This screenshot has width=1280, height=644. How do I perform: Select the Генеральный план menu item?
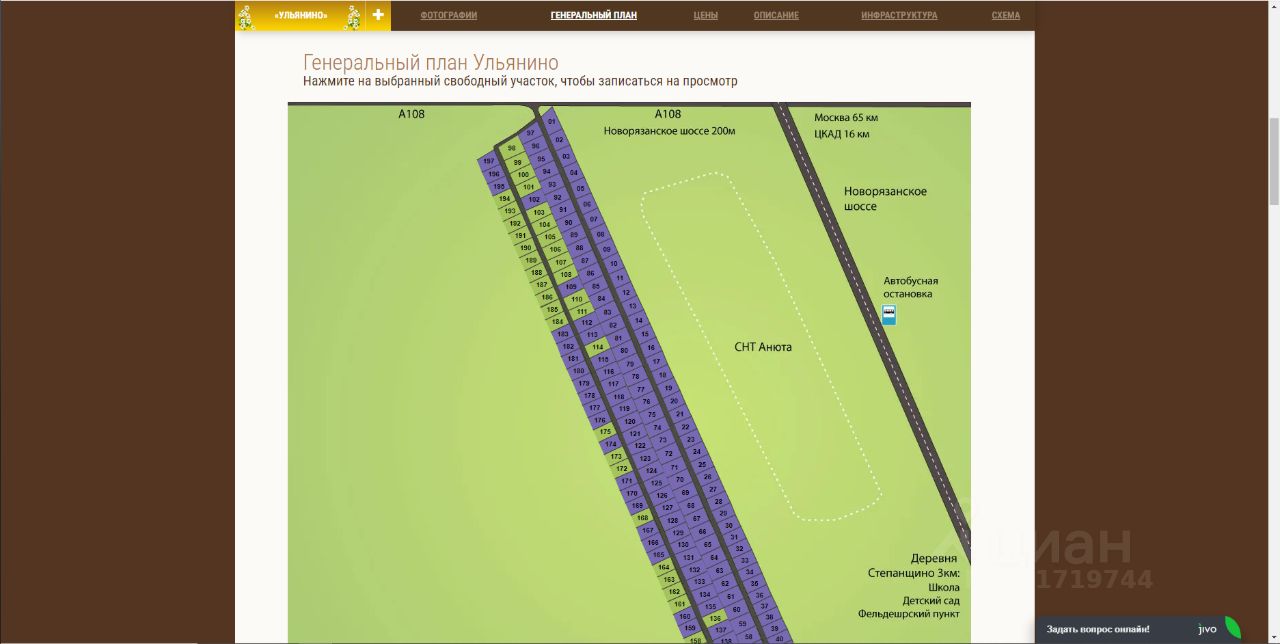tap(594, 16)
